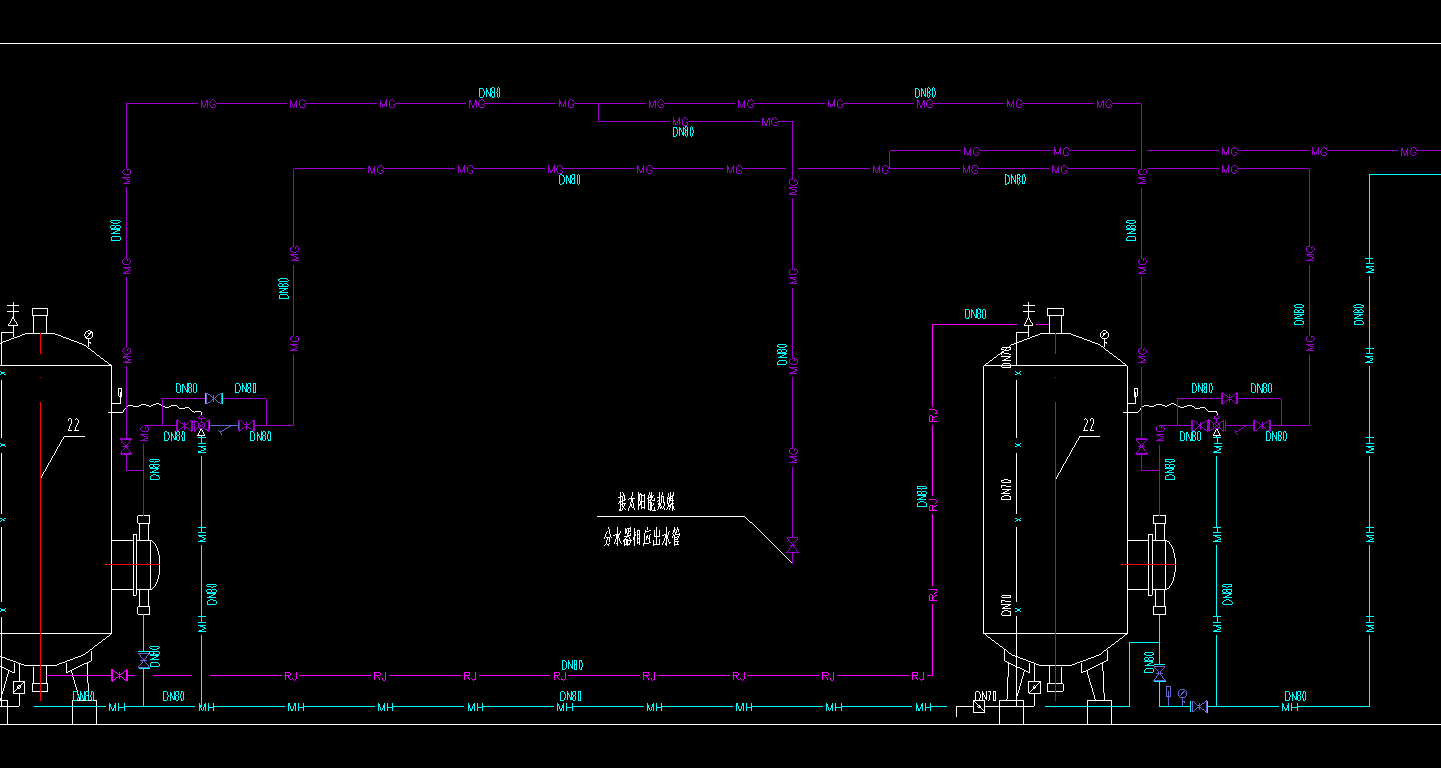Click the magenta valve on the left tank's vertical MG line
The image size is (1441, 768).
pyautogui.click(x=126, y=447)
